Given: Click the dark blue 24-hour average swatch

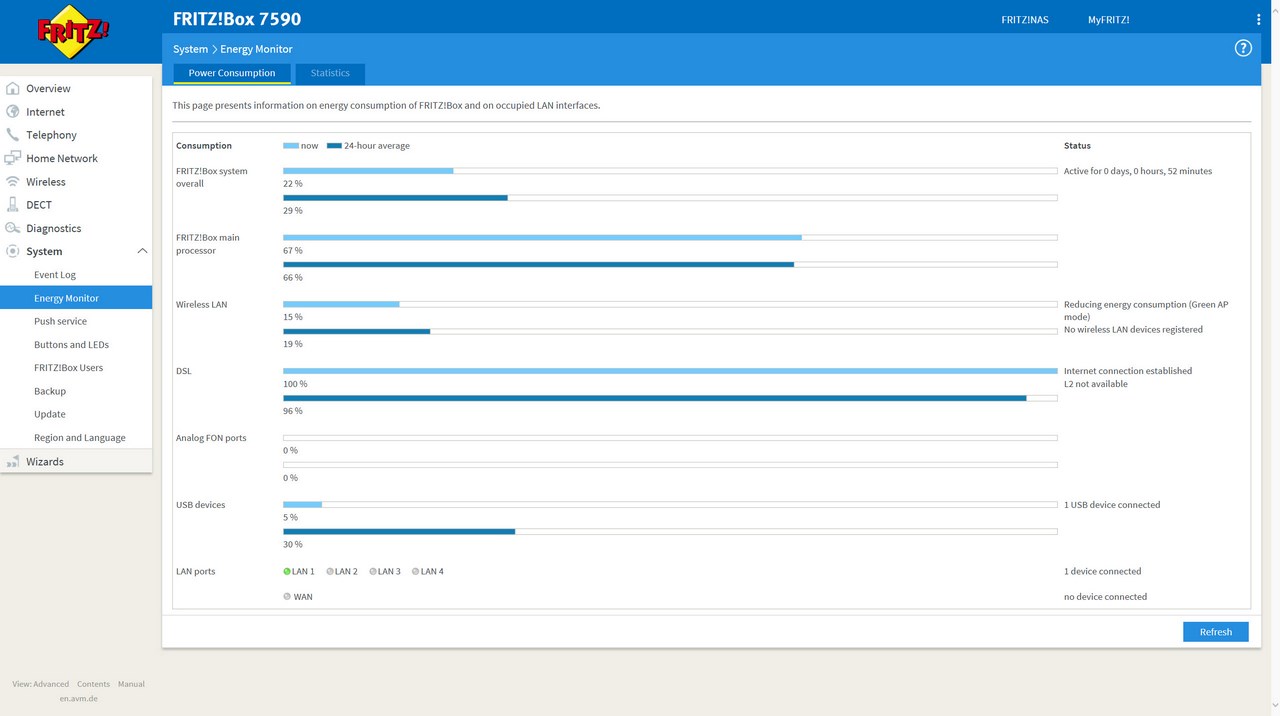Looking at the screenshot, I should click(334, 146).
